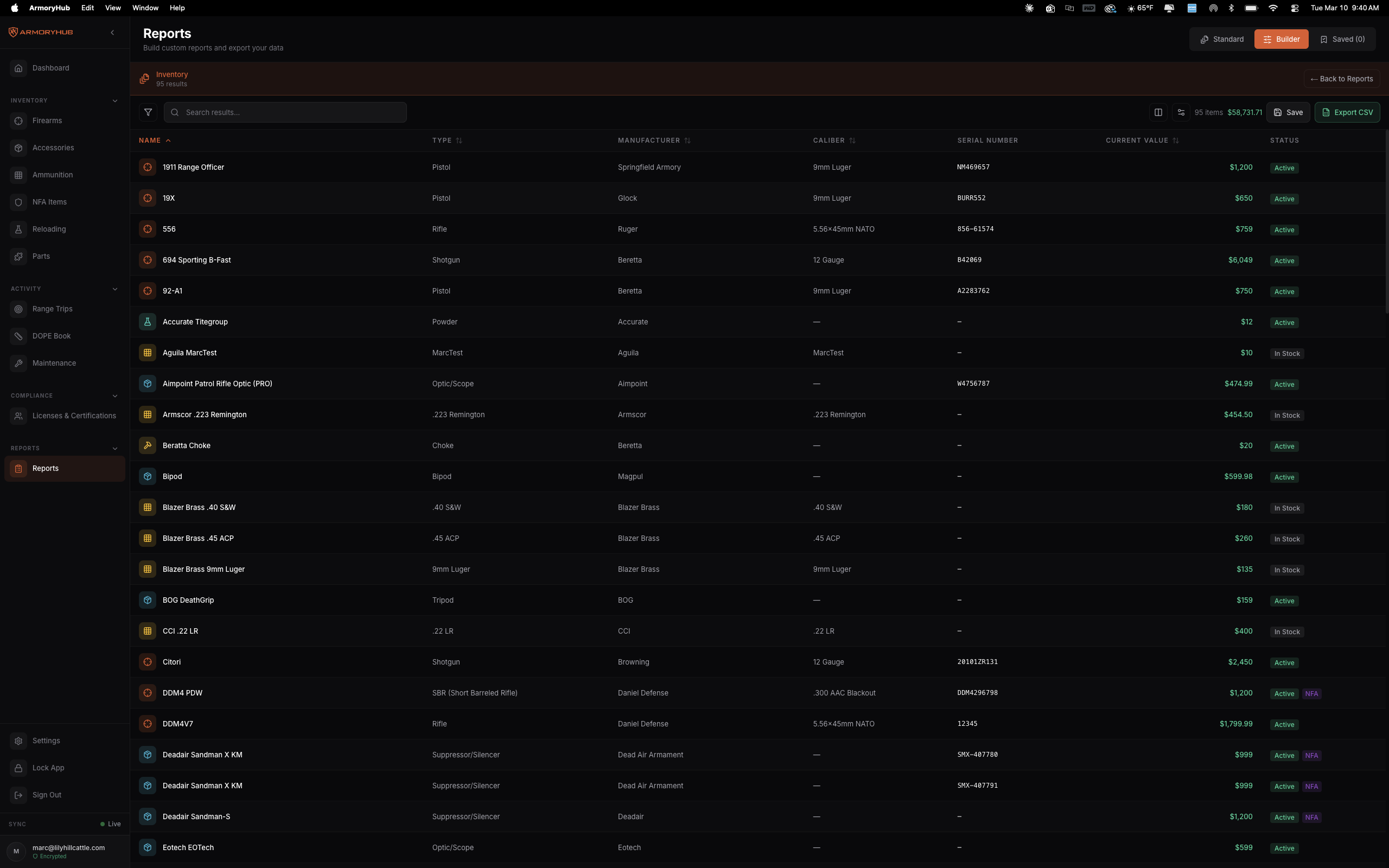
Task: Click the Maintenance activity icon
Action: point(18,363)
